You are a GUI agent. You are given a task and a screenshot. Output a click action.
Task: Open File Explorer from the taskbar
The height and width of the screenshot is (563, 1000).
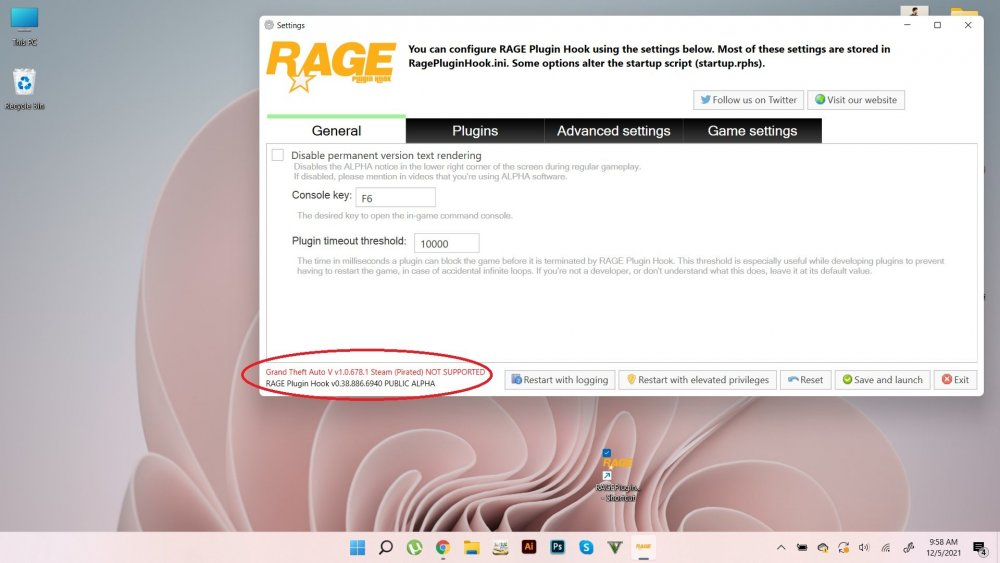pos(471,547)
